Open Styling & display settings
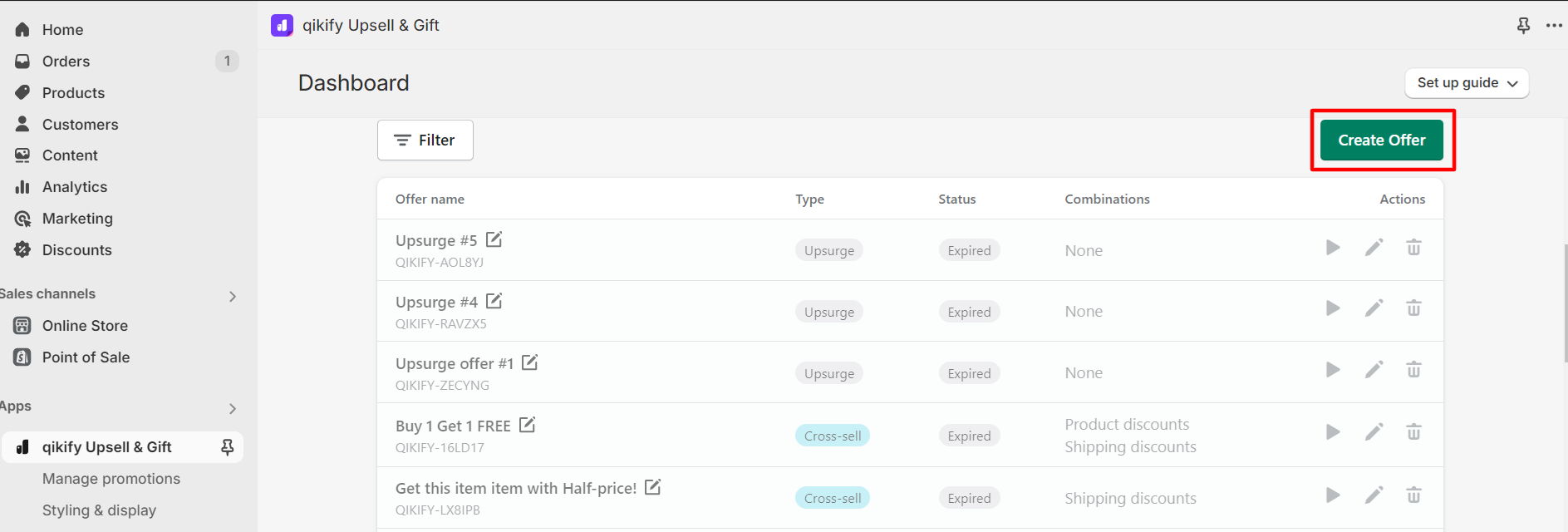The width and height of the screenshot is (1568, 532). tap(99, 510)
